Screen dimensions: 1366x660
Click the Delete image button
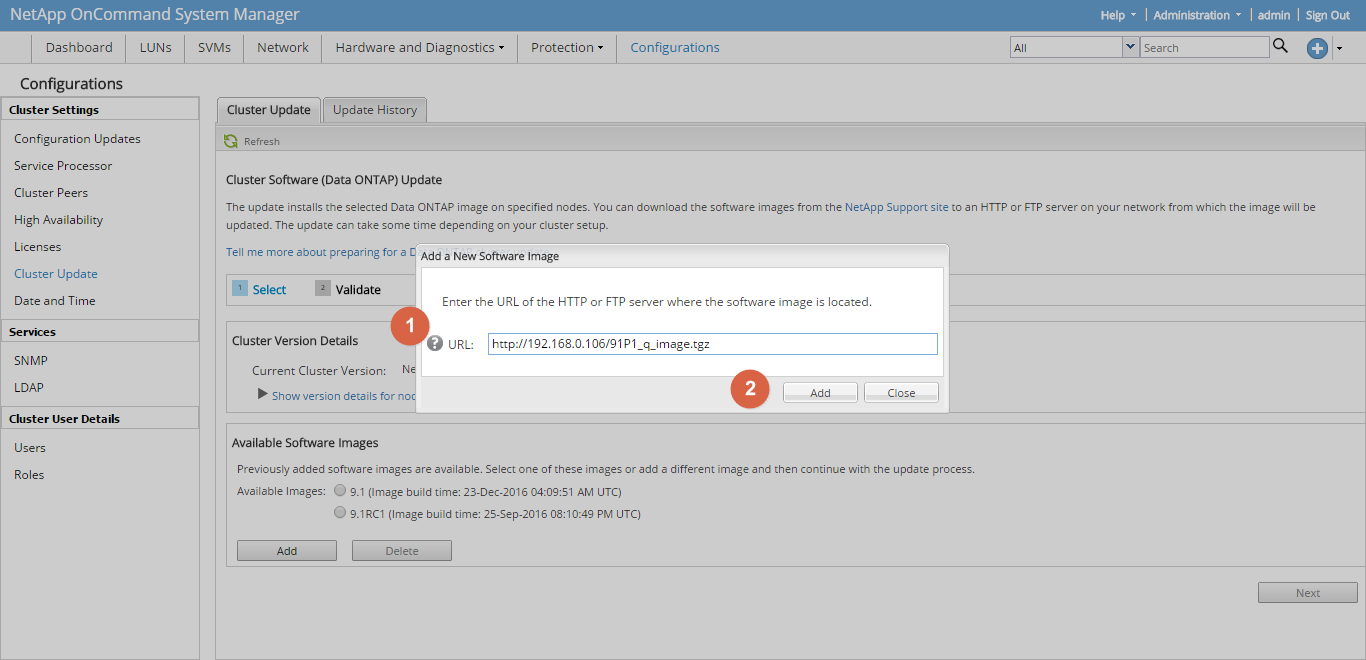tap(402, 551)
